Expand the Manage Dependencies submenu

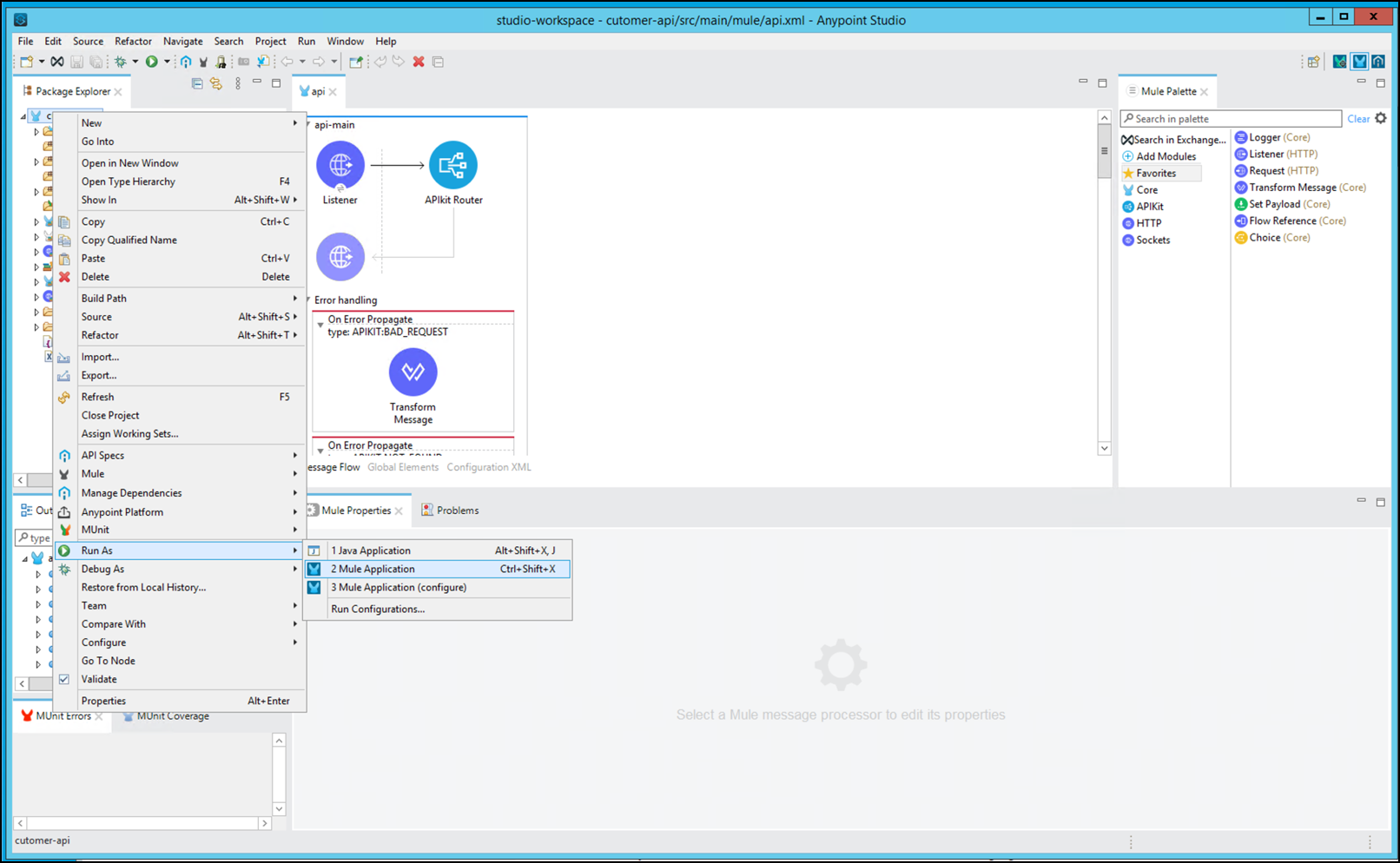tap(180, 492)
